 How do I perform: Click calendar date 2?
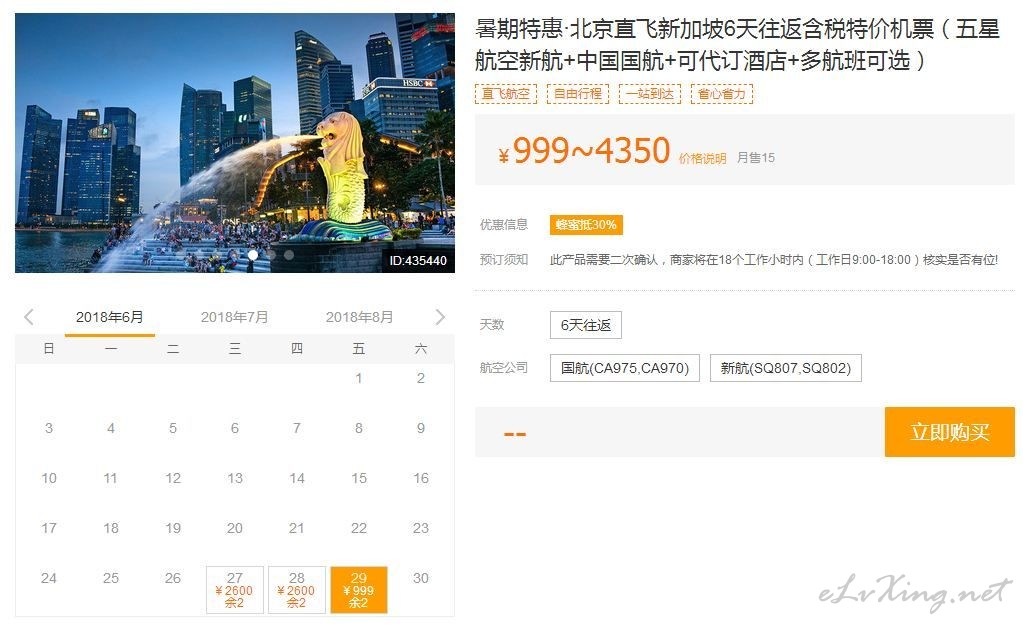tap(421, 378)
